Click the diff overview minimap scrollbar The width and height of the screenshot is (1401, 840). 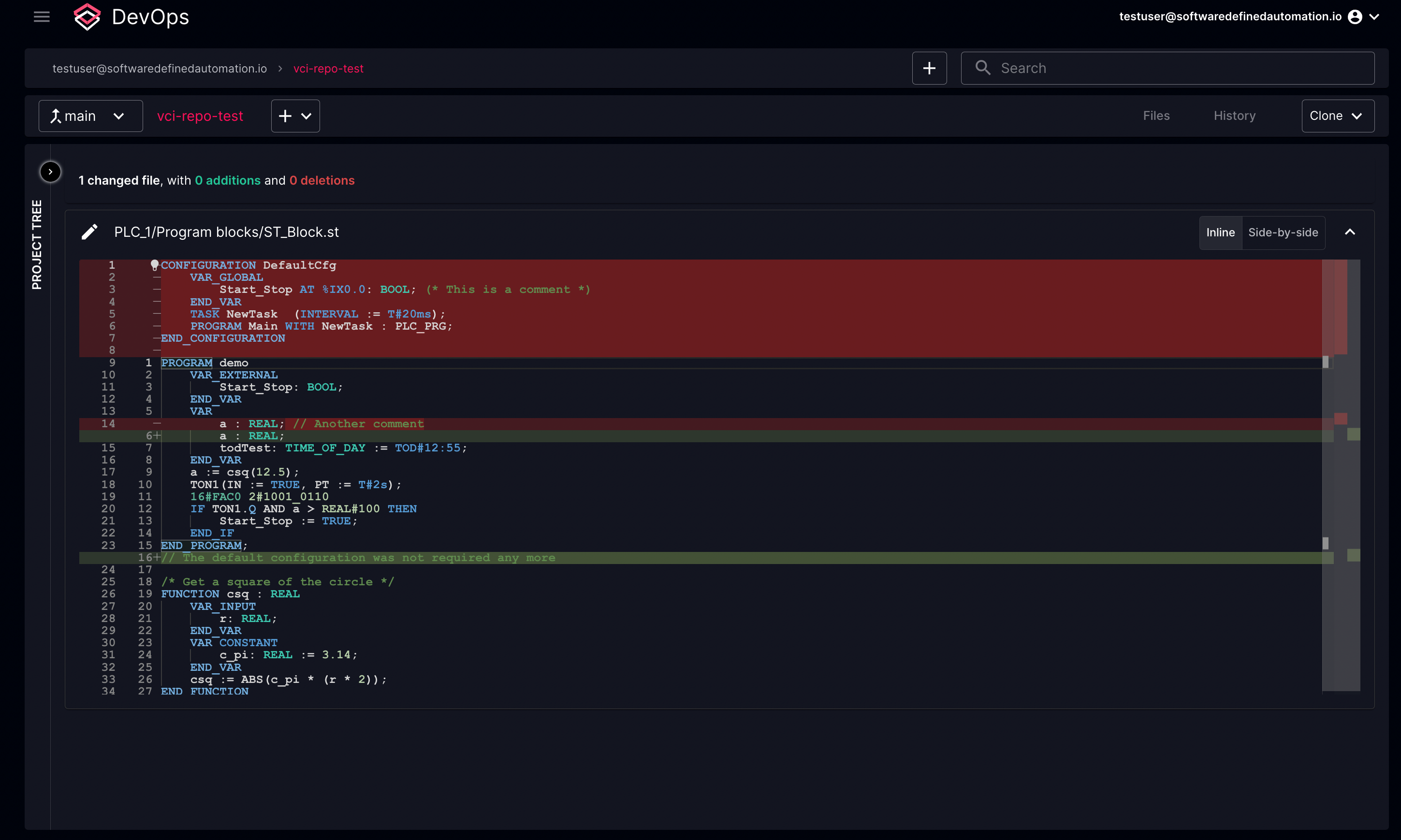(x=1341, y=476)
